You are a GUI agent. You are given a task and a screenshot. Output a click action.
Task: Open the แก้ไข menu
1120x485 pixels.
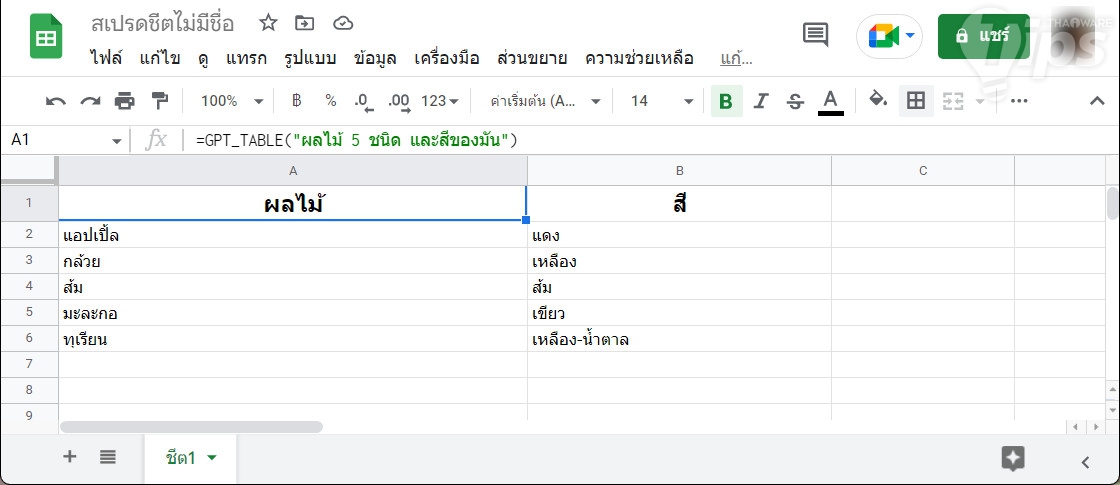click(160, 59)
